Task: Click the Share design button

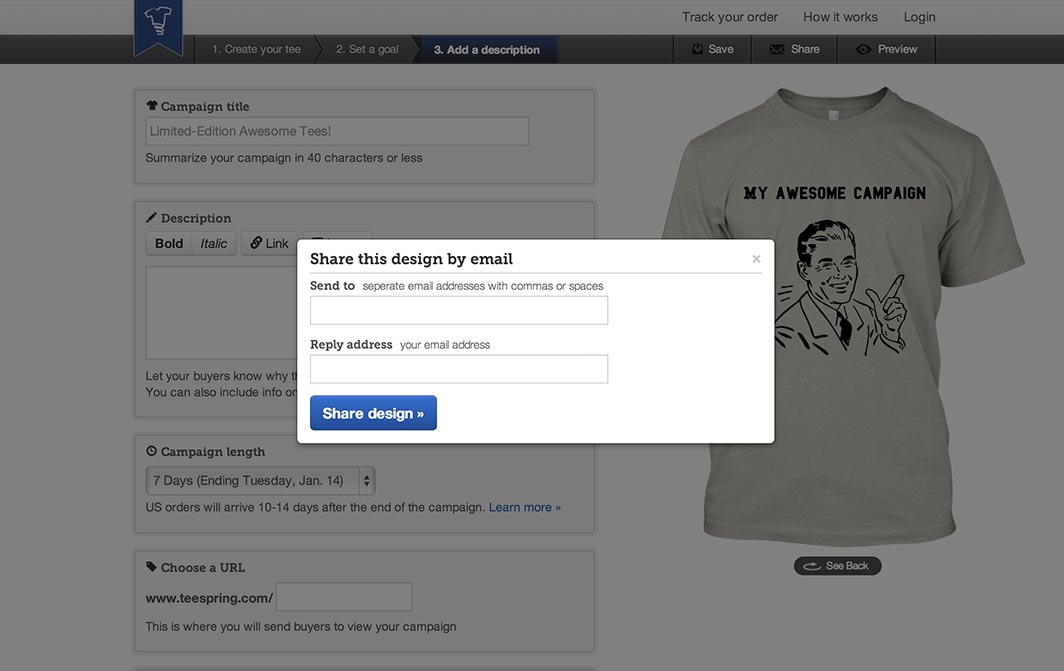Action: tap(373, 413)
